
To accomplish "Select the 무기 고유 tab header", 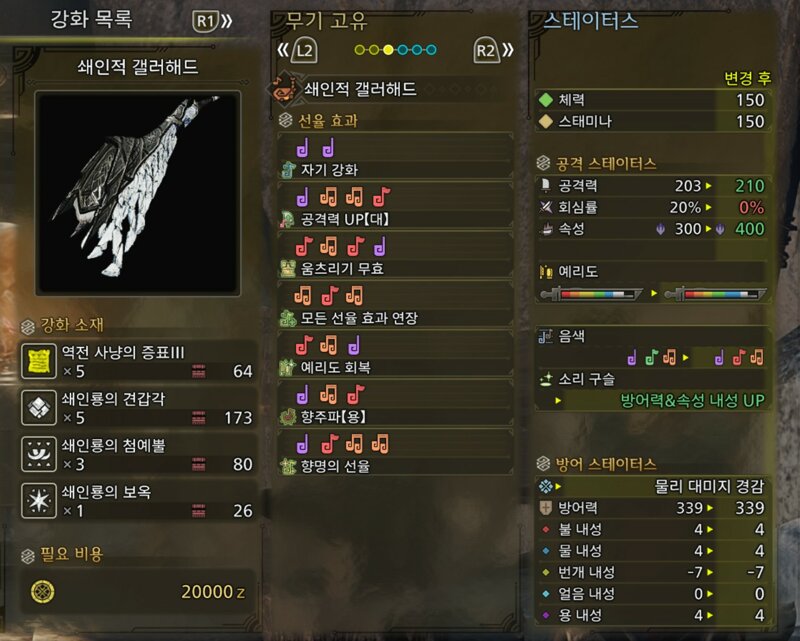I will [x=326, y=20].
